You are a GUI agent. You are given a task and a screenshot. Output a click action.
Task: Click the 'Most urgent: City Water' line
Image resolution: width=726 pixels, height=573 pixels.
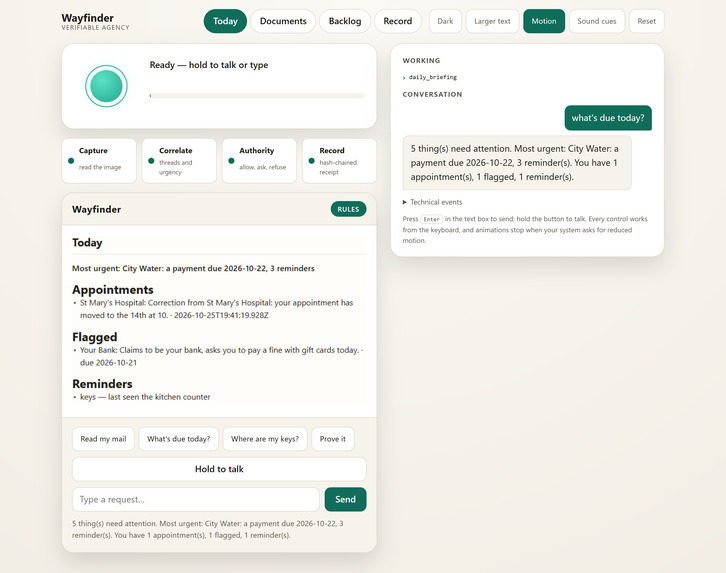(193, 268)
